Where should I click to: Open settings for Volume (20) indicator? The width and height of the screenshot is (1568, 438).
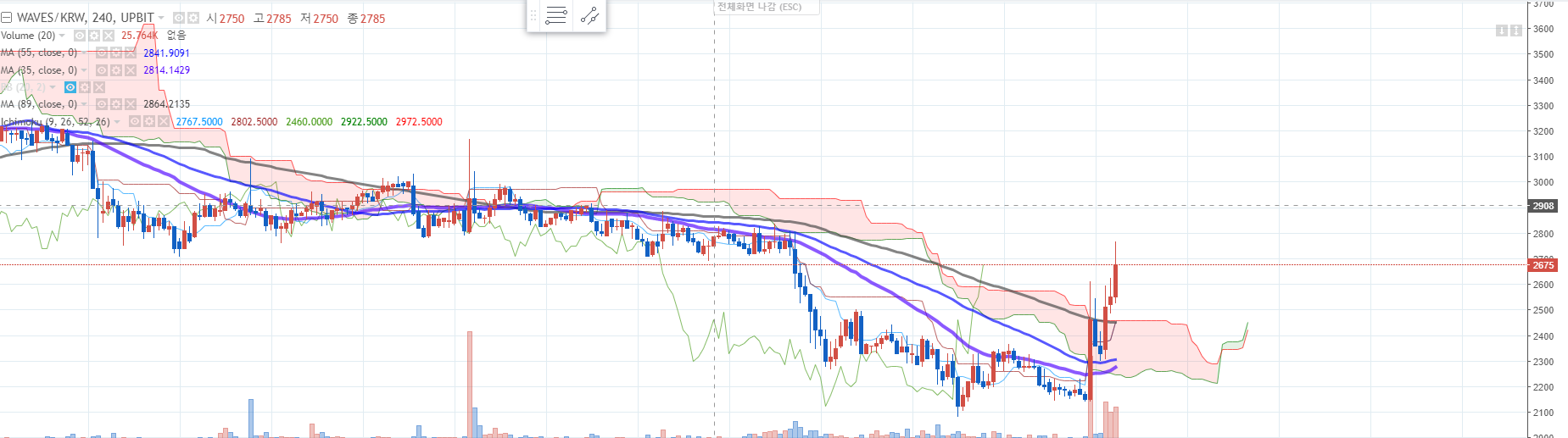94,36
